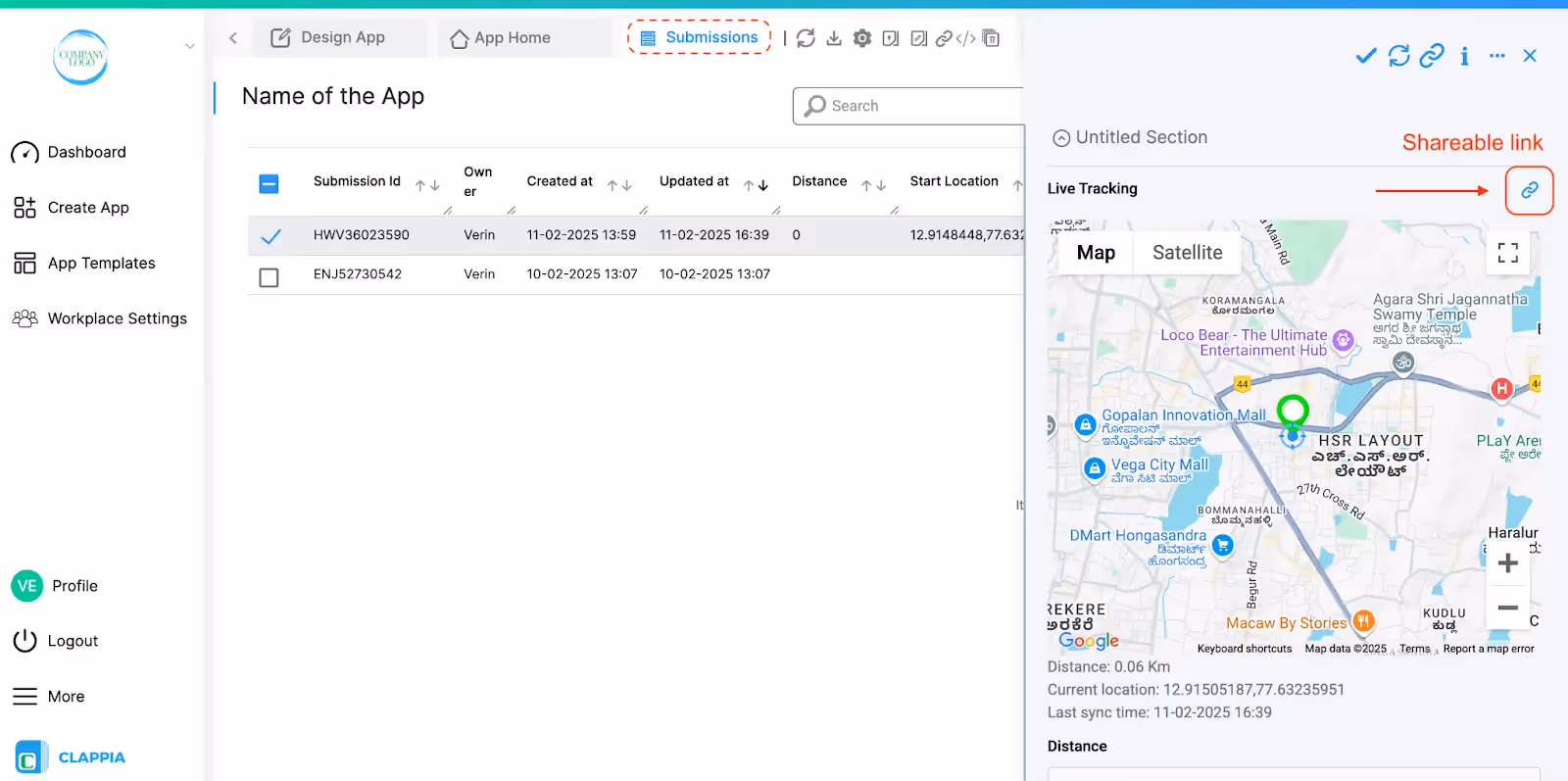Click the Company Logo in sidebar
Image resolution: width=1568 pixels, height=781 pixels.
tap(80, 57)
